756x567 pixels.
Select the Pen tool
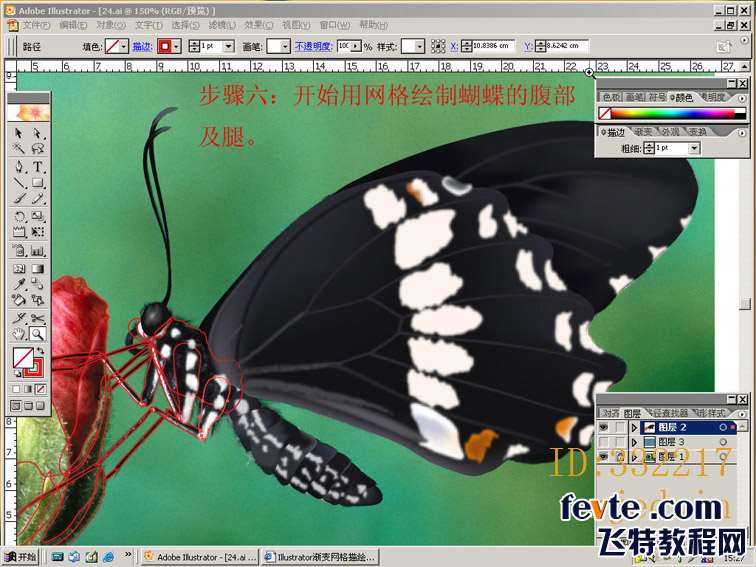pos(19,166)
